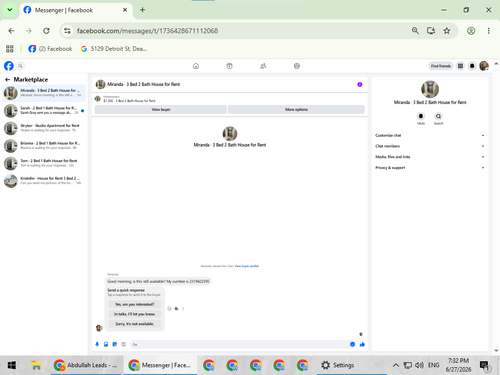
Task: Mute the conversation in the right panel
Action: 421,116
